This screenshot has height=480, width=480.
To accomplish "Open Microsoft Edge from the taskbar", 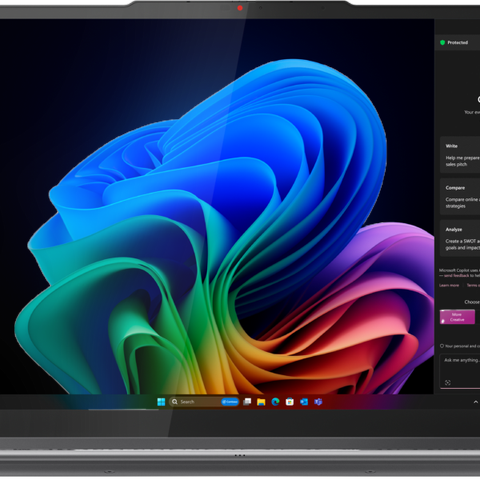I will (x=275, y=402).
